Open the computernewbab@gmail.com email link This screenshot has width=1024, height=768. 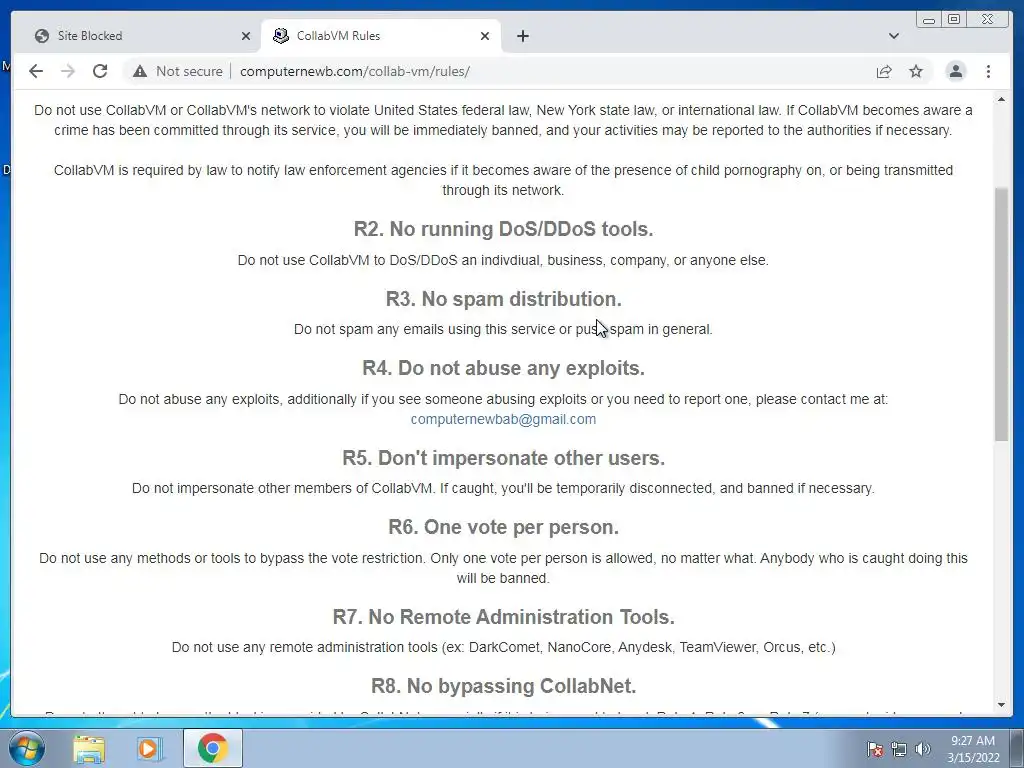[x=503, y=419]
